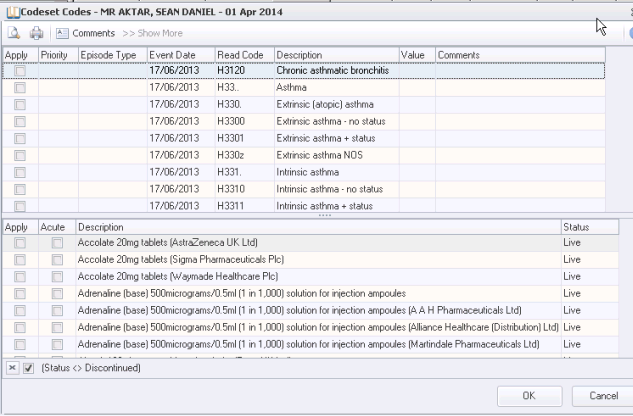Uncheck the Status <> Discontinued filter checkbox

(27, 368)
